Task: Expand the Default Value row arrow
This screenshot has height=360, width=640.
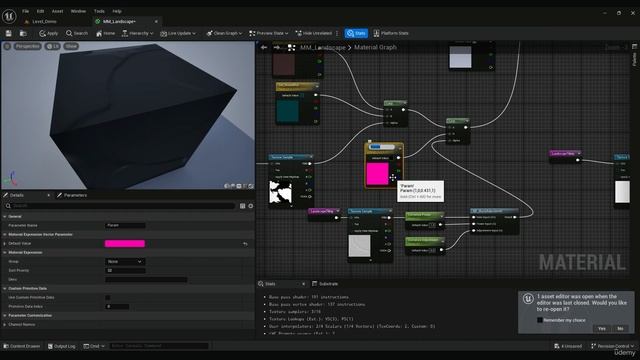Action: (4, 244)
